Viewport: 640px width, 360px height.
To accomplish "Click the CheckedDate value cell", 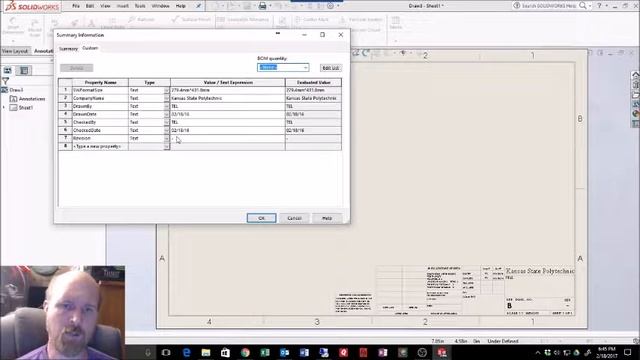I will point(228,130).
